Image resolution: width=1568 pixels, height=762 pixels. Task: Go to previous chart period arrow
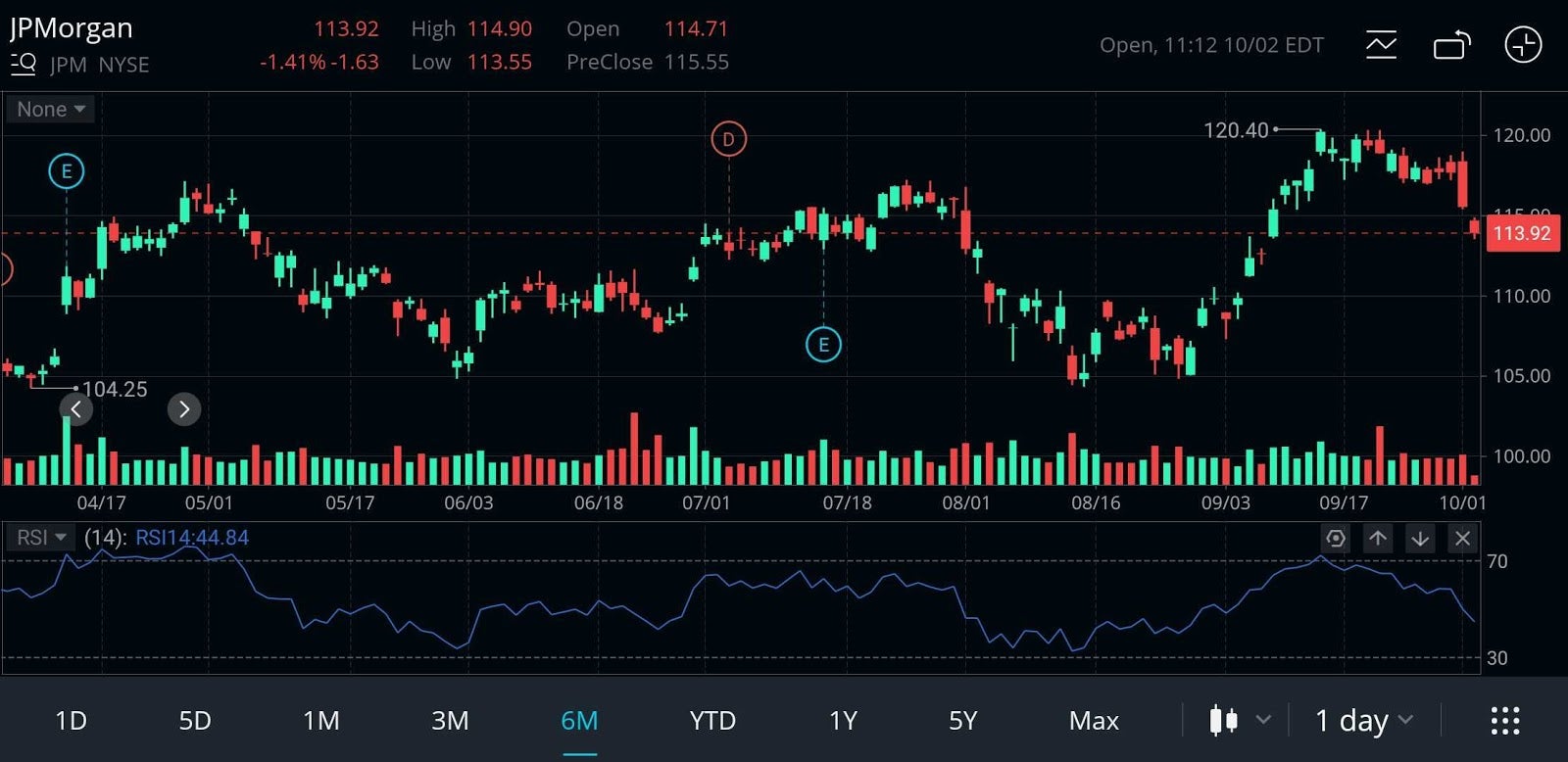(x=76, y=409)
